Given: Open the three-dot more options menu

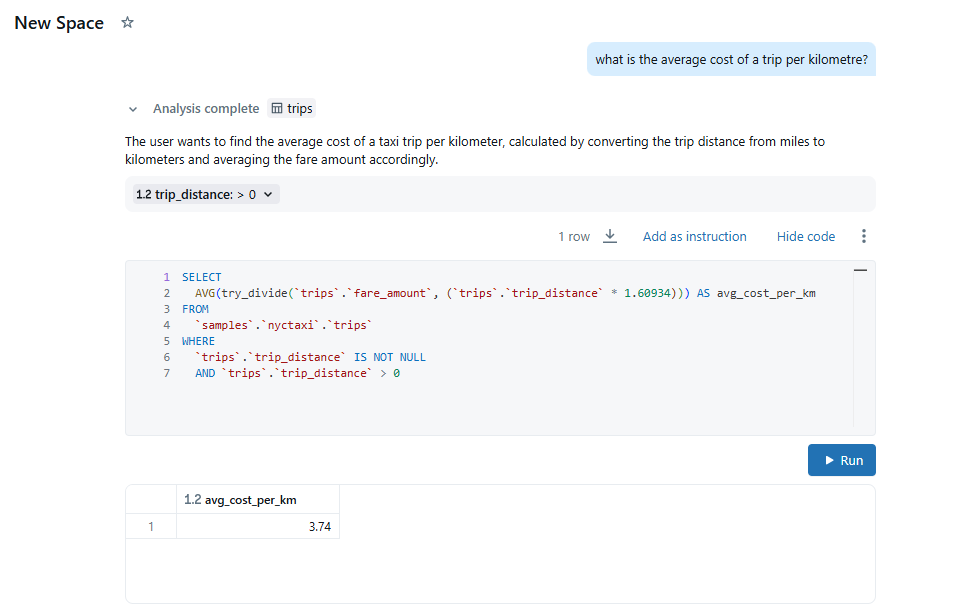Looking at the screenshot, I should coord(864,236).
